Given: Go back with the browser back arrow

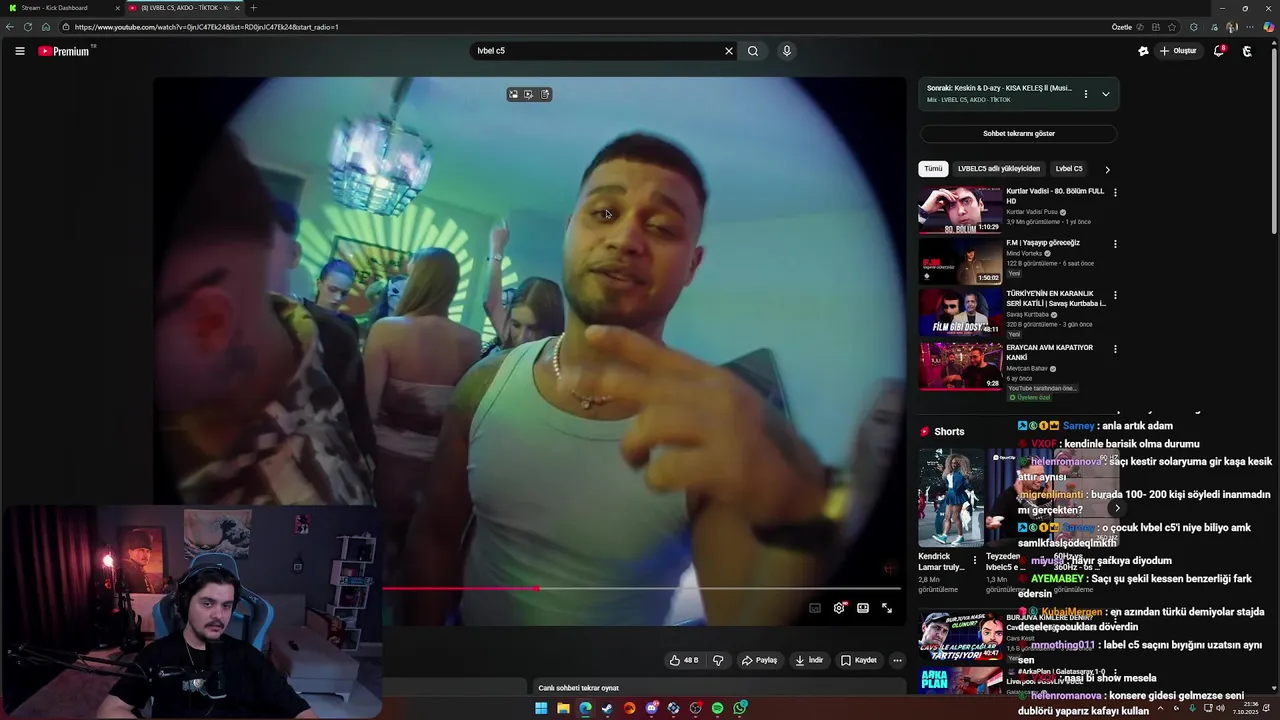Looking at the screenshot, I should (10, 27).
